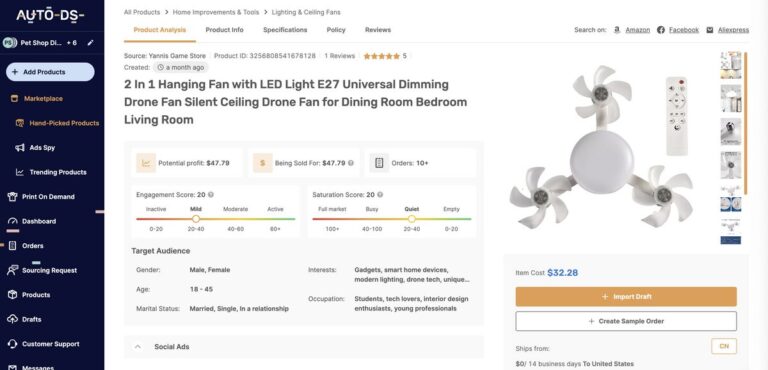Click Create Sample Order button
768x370 pixels.
pos(626,321)
